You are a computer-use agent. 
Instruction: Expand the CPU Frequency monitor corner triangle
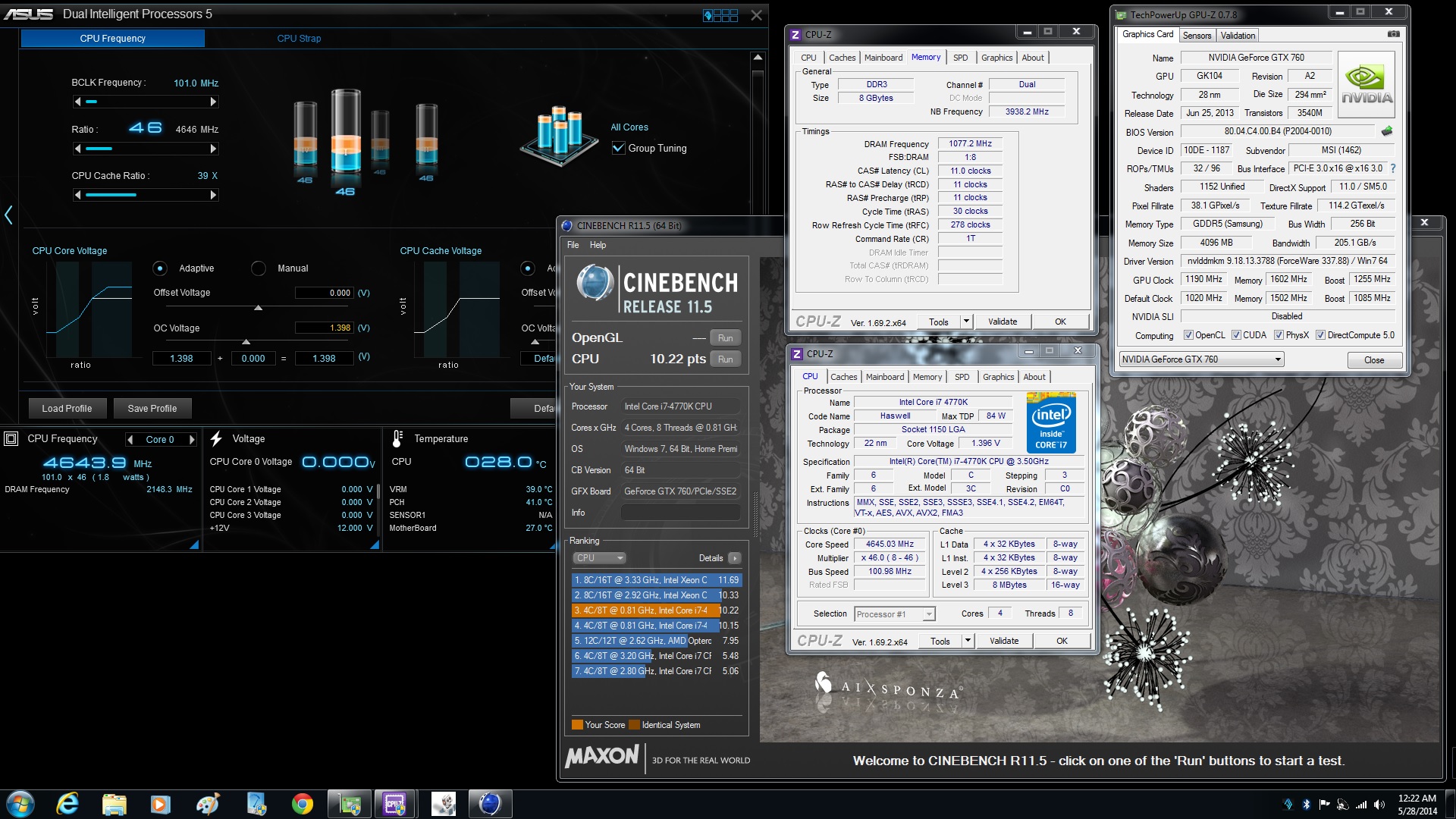point(194,544)
